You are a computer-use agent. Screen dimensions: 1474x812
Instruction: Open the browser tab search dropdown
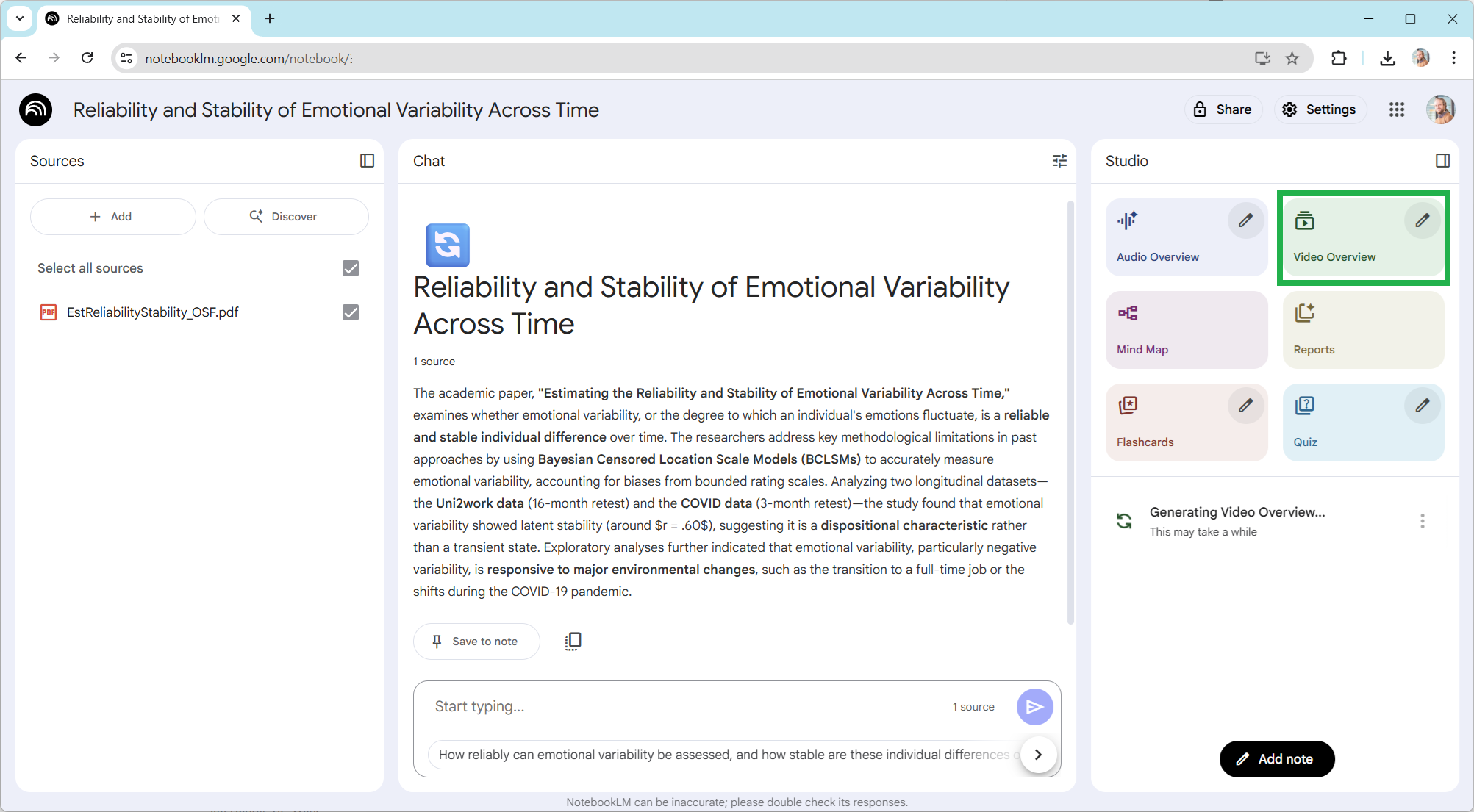(20, 18)
